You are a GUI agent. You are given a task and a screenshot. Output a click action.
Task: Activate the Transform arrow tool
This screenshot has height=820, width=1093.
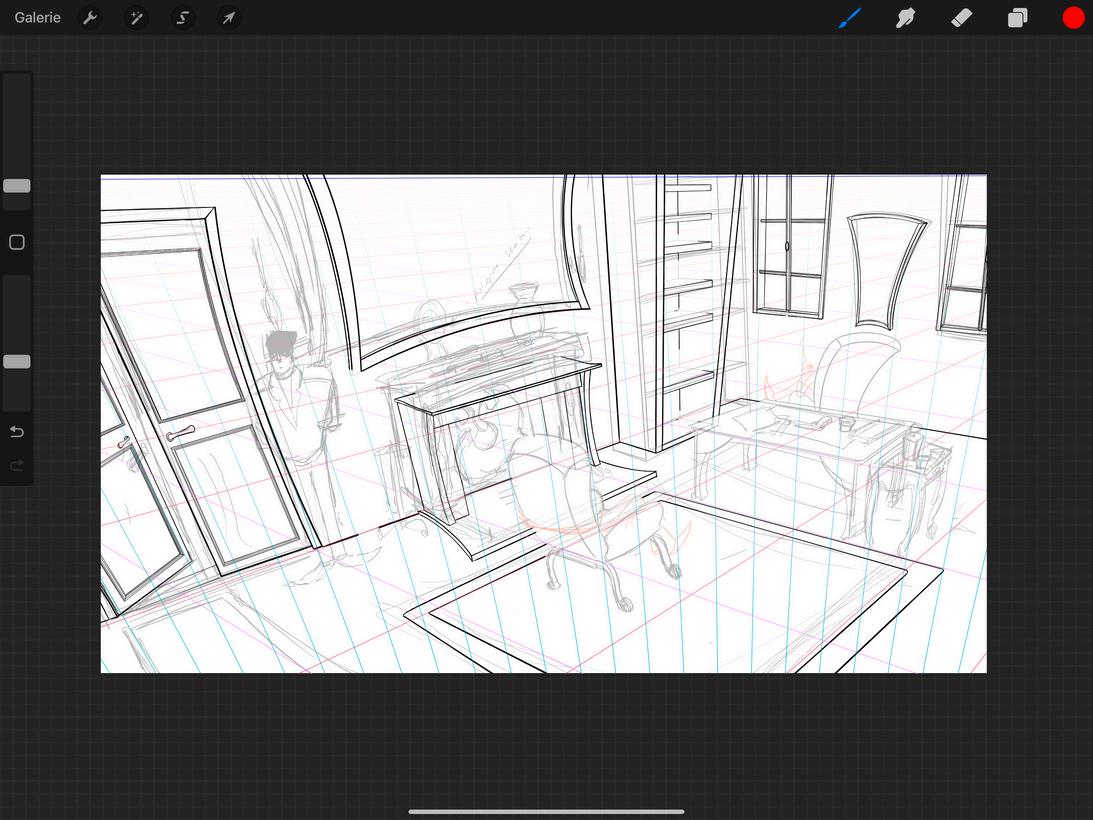[229, 17]
